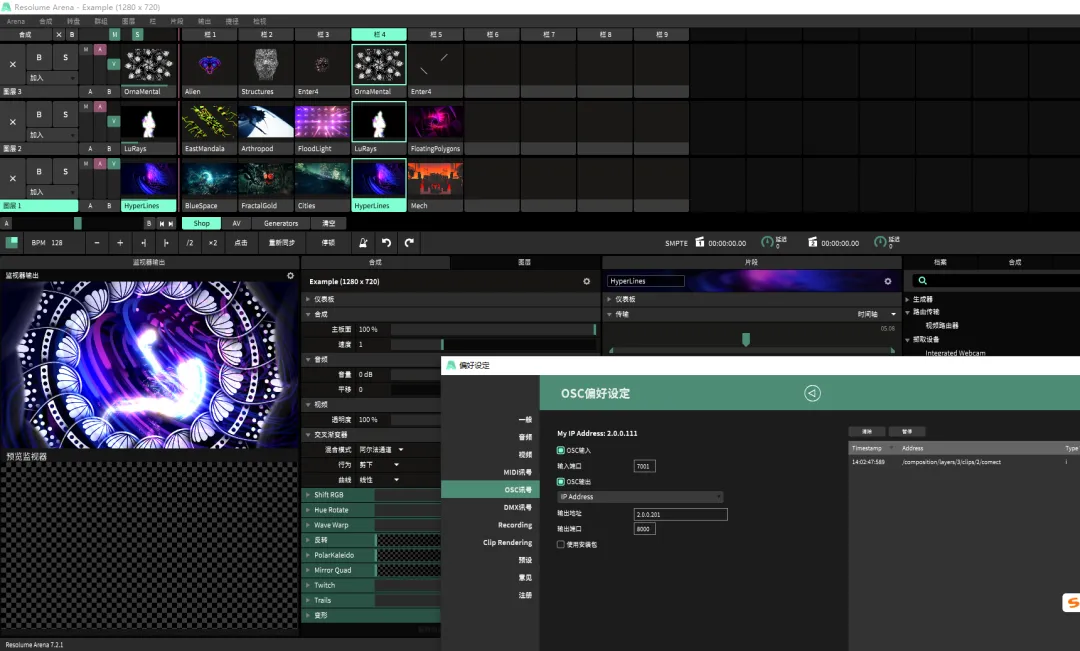
Task: Click the 输出地址 2.0.0.201 field
Action: (680, 514)
